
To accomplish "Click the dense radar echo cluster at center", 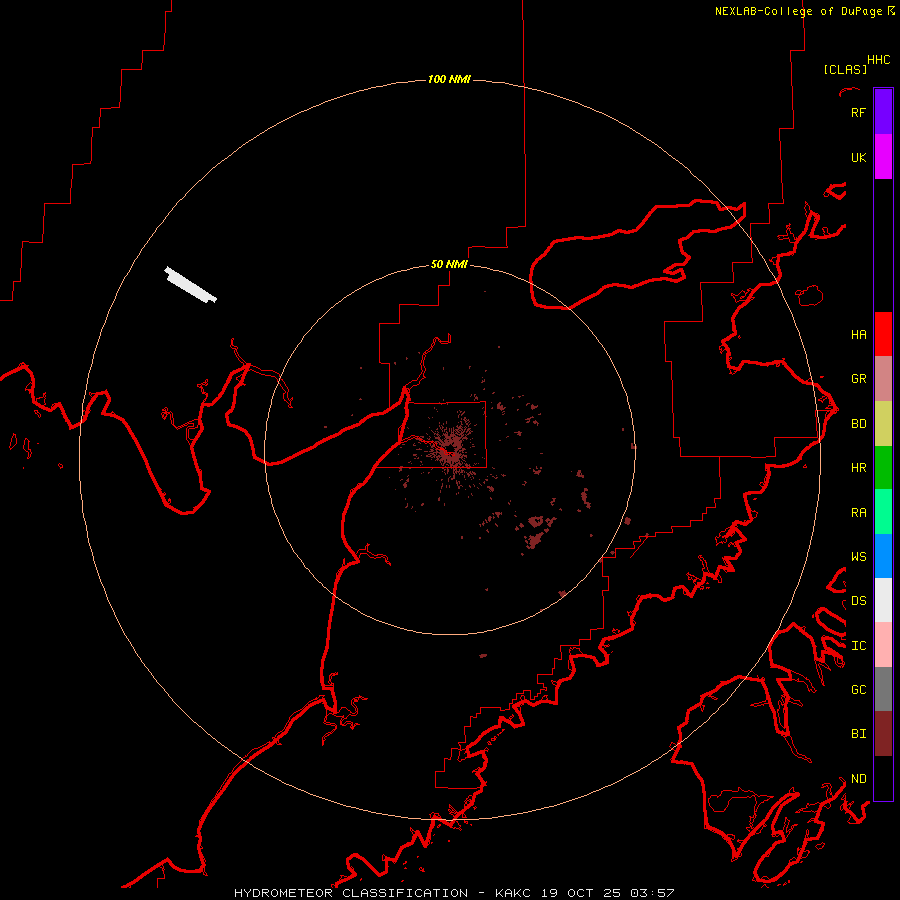I will pos(450,447).
